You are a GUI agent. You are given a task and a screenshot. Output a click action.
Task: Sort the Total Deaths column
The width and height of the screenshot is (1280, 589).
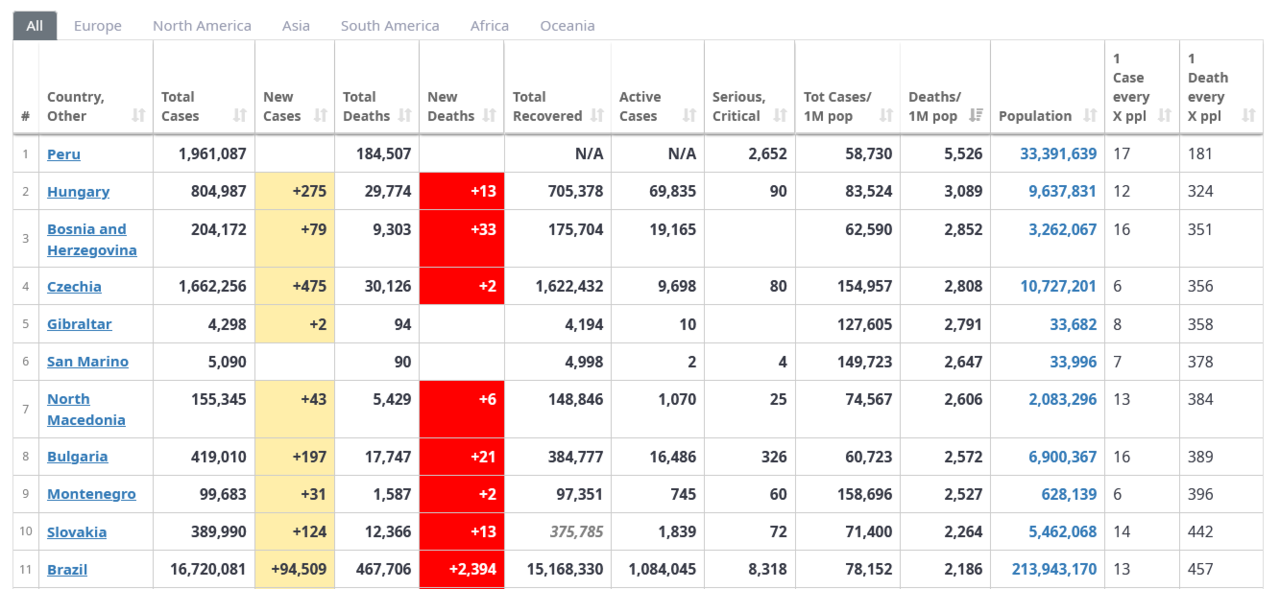(404, 115)
